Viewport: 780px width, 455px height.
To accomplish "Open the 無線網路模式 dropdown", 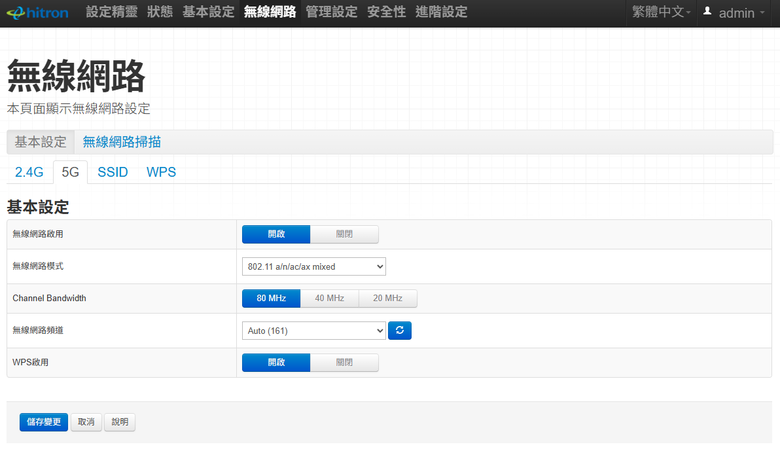I will point(314,267).
